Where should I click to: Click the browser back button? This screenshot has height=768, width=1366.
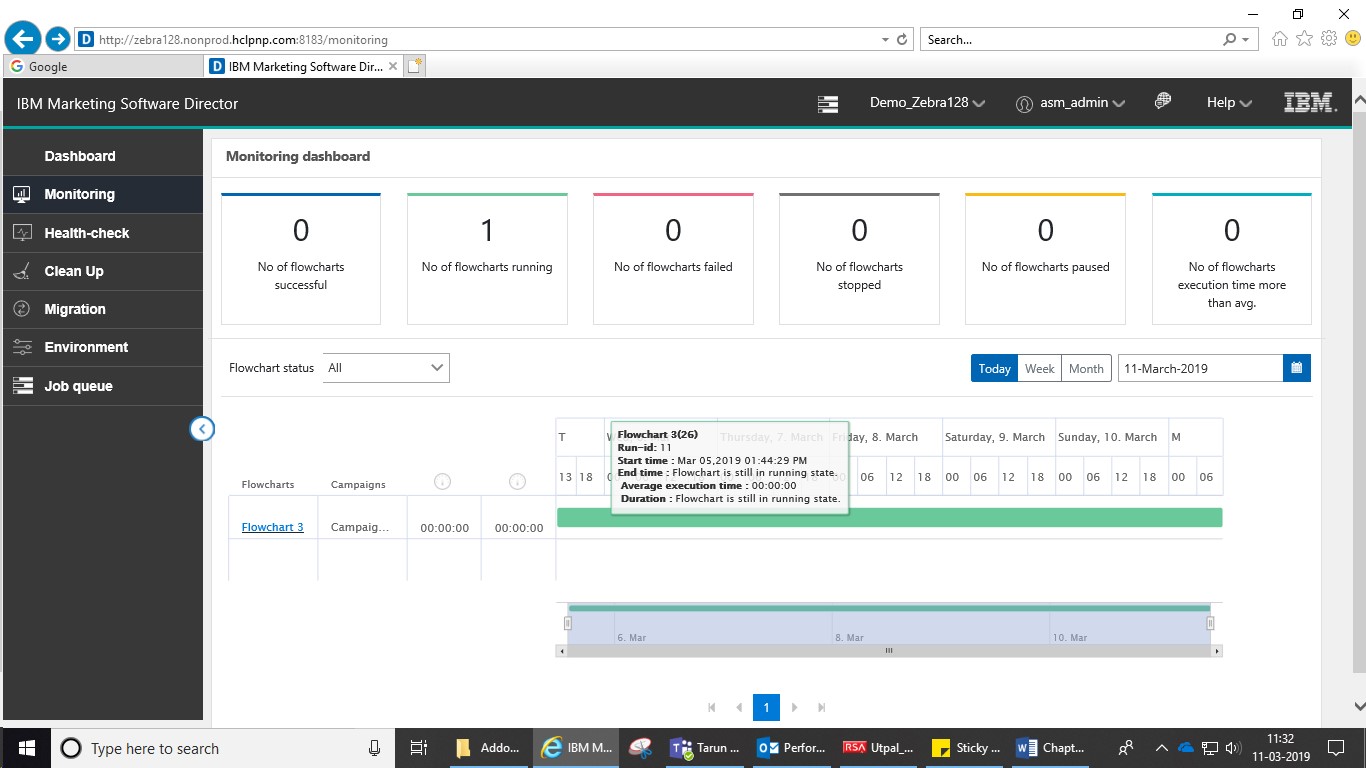(22, 39)
